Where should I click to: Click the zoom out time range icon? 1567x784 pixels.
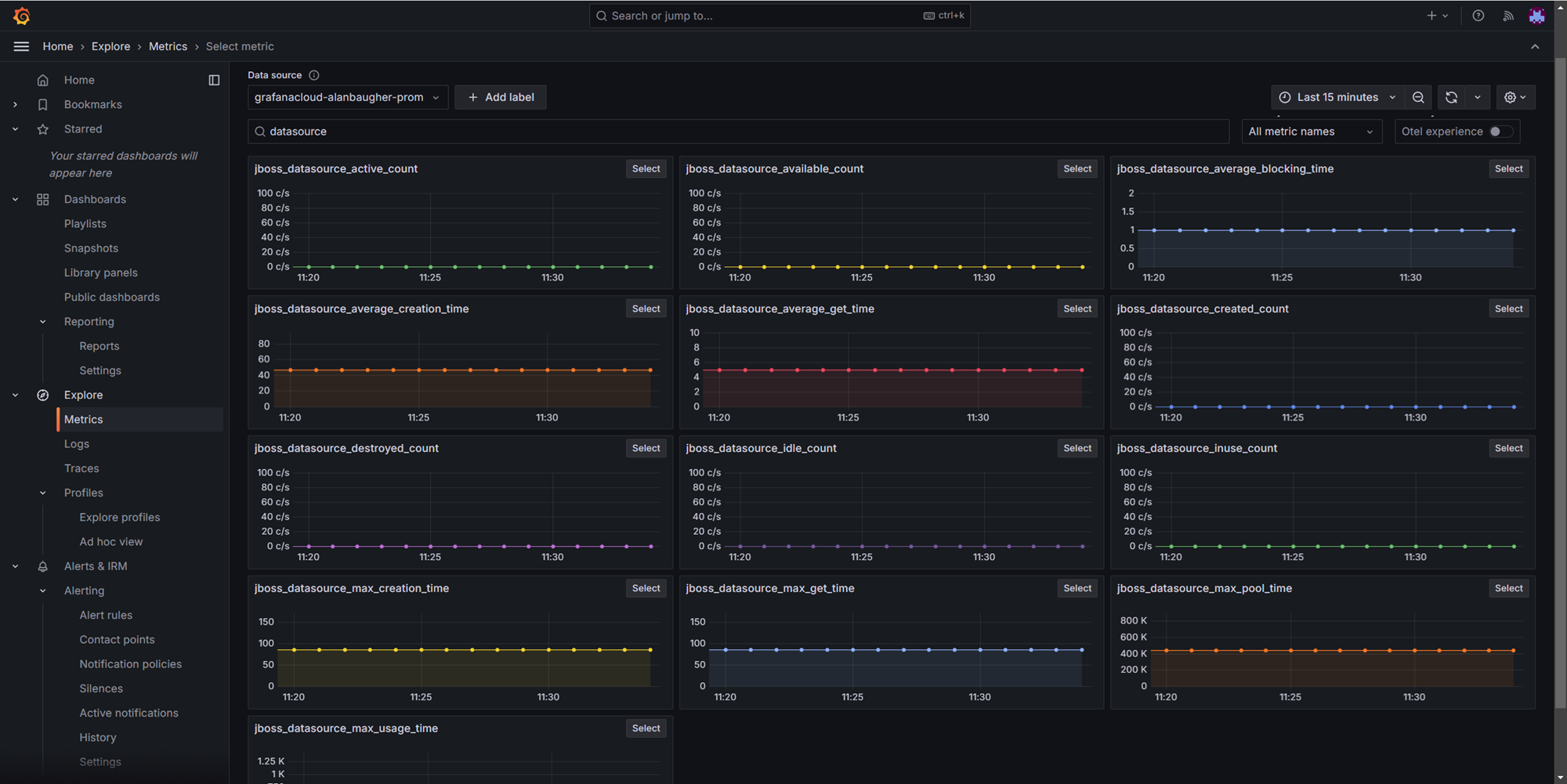pyautogui.click(x=1418, y=97)
